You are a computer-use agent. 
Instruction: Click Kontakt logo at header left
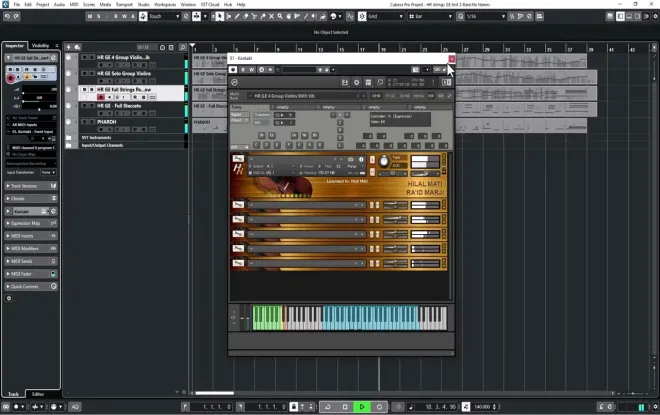[234, 82]
